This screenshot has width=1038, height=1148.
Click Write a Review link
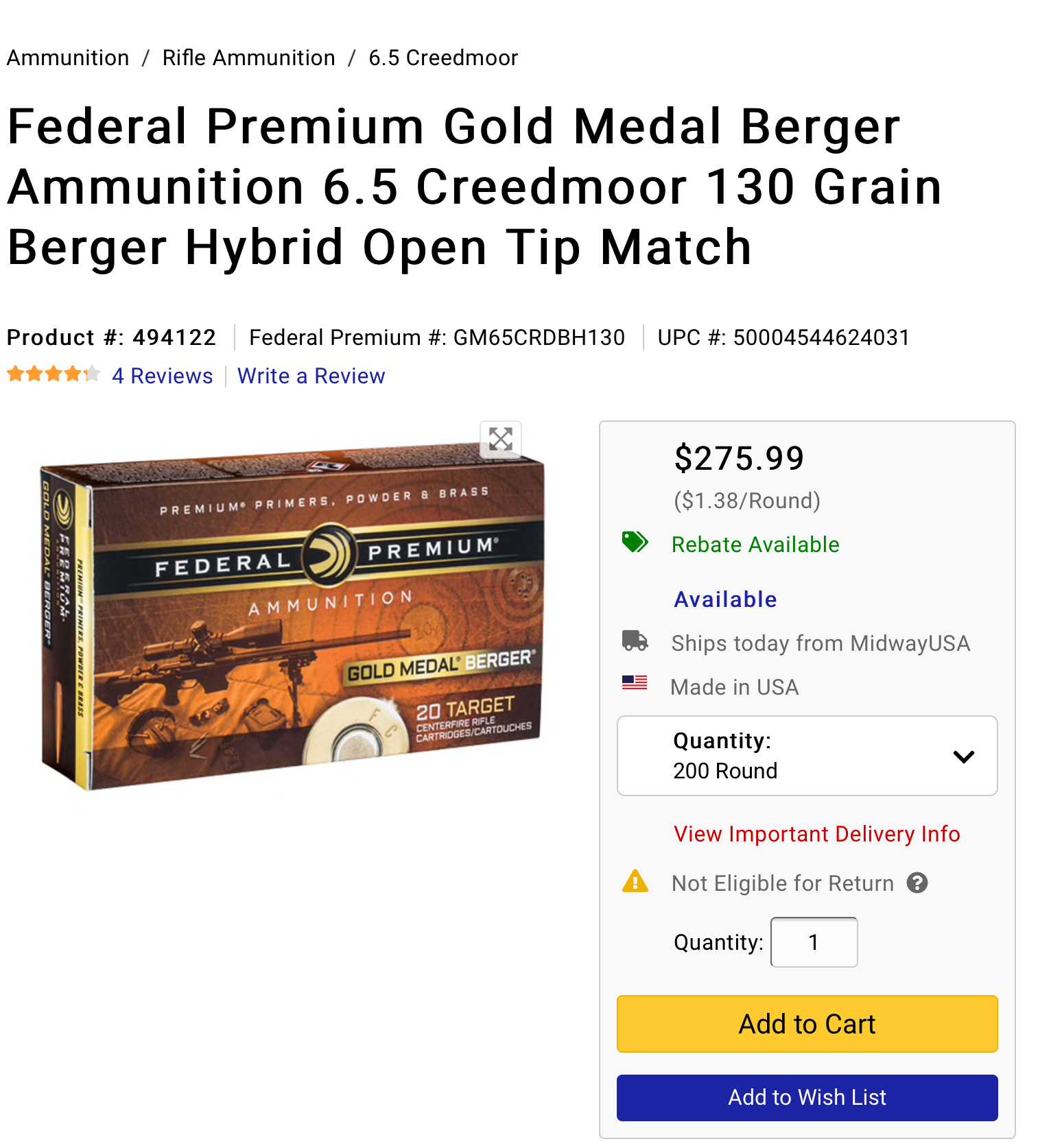click(x=311, y=376)
